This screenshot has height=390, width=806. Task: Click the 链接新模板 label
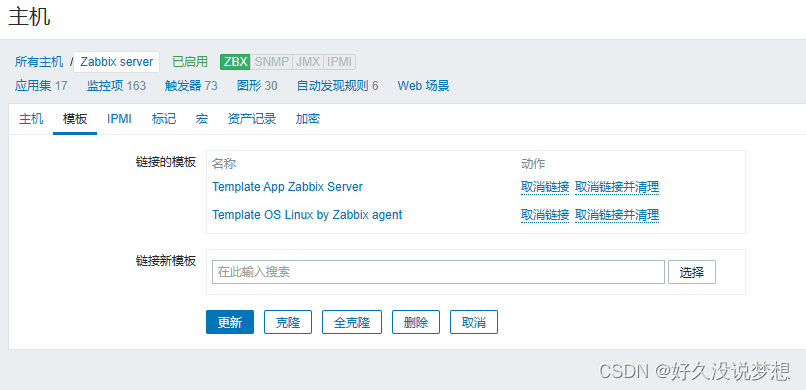tap(166, 261)
